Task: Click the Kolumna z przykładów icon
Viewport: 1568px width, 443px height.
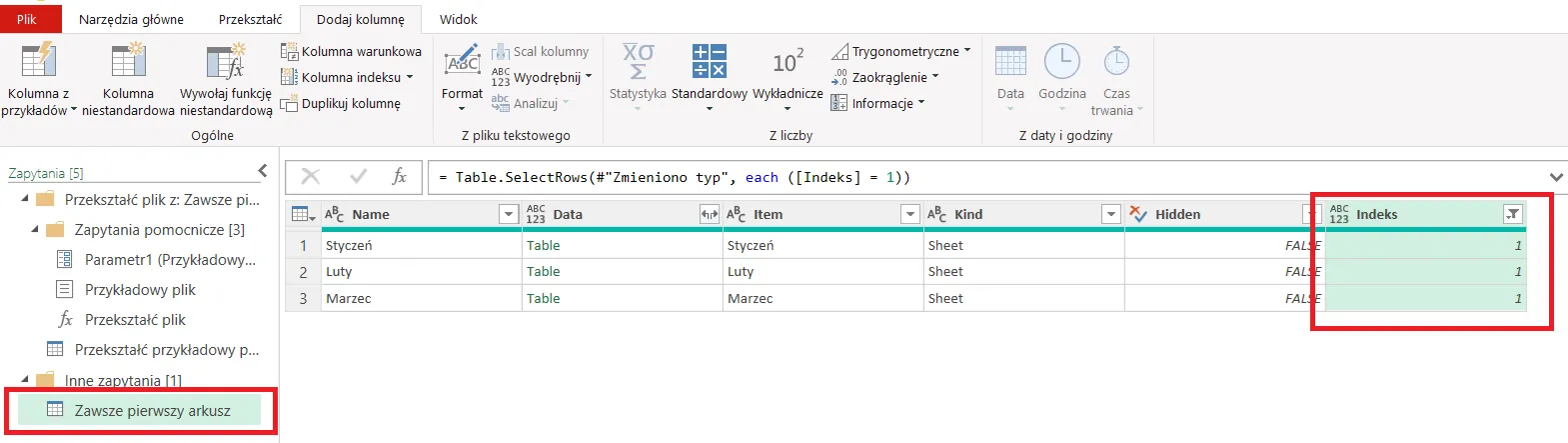Action: click(38, 62)
